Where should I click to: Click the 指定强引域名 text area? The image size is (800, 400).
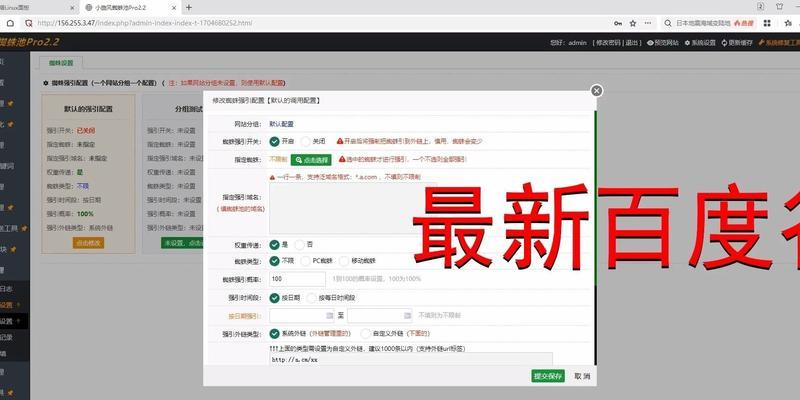point(353,209)
